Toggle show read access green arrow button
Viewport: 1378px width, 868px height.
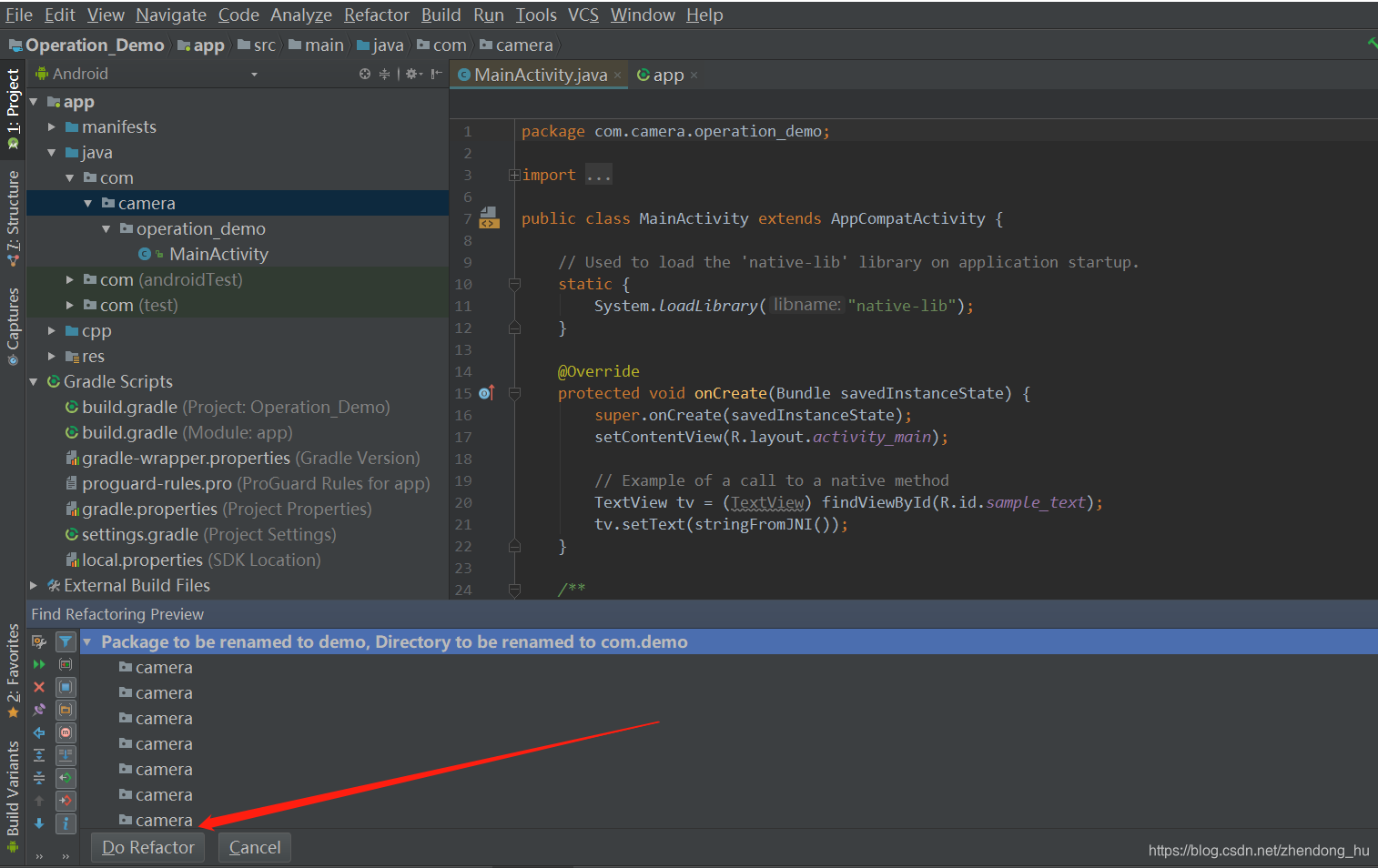(x=66, y=778)
